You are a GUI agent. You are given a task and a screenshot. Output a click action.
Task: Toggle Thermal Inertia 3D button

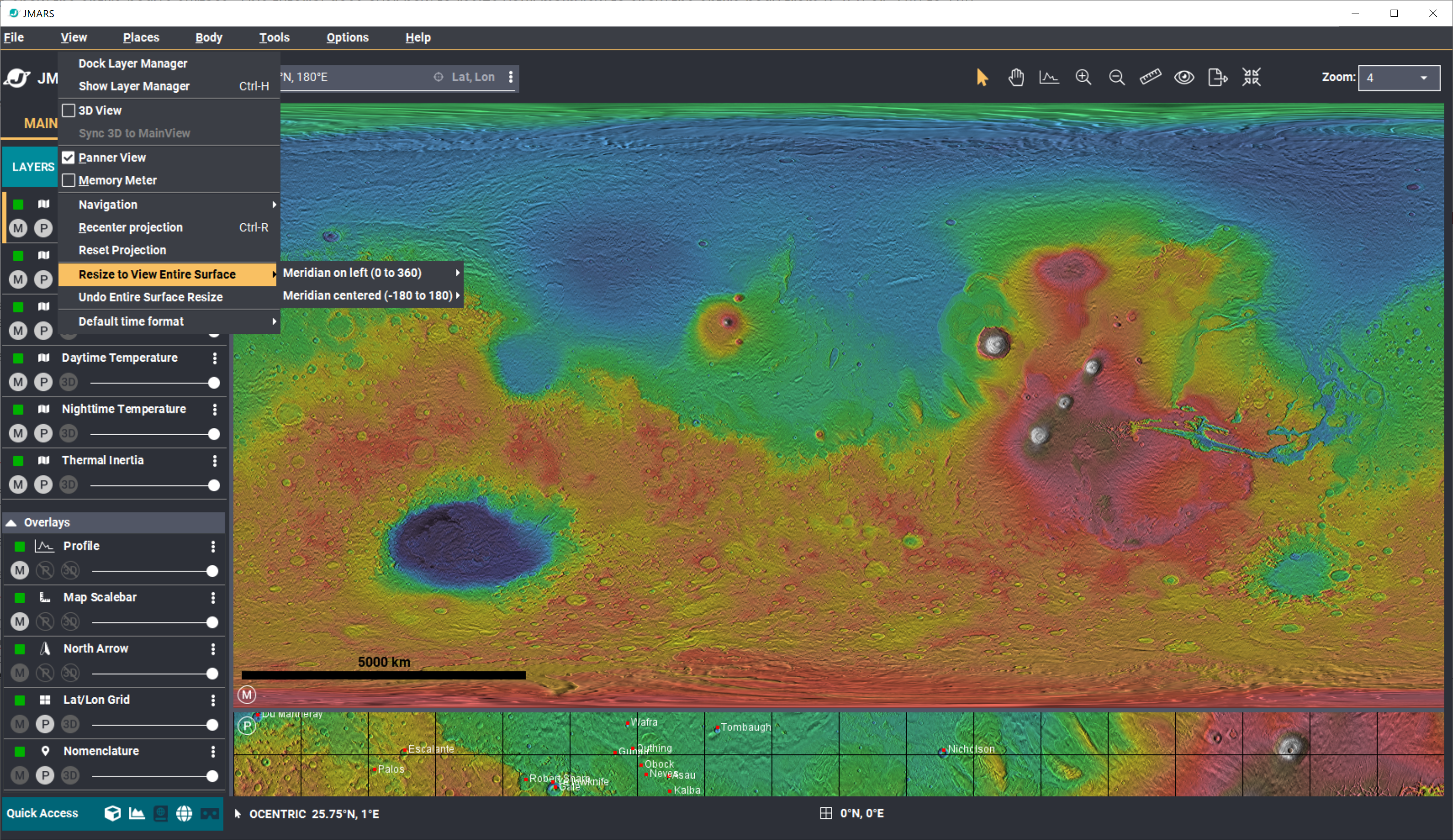click(x=69, y=485)
